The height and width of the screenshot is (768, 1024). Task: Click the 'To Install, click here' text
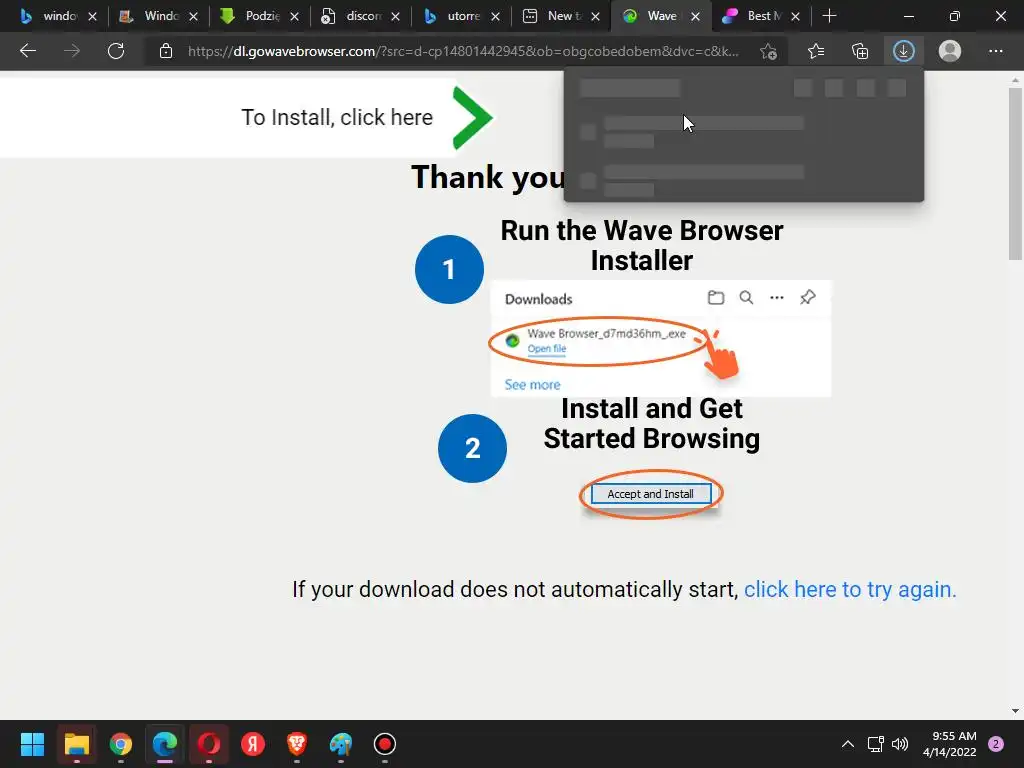(337, 117)
